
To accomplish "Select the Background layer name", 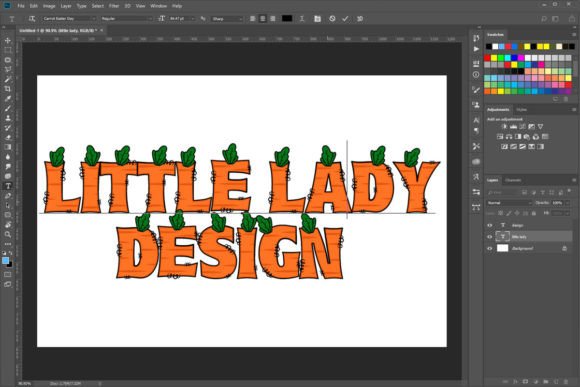I will pos(522,249).
